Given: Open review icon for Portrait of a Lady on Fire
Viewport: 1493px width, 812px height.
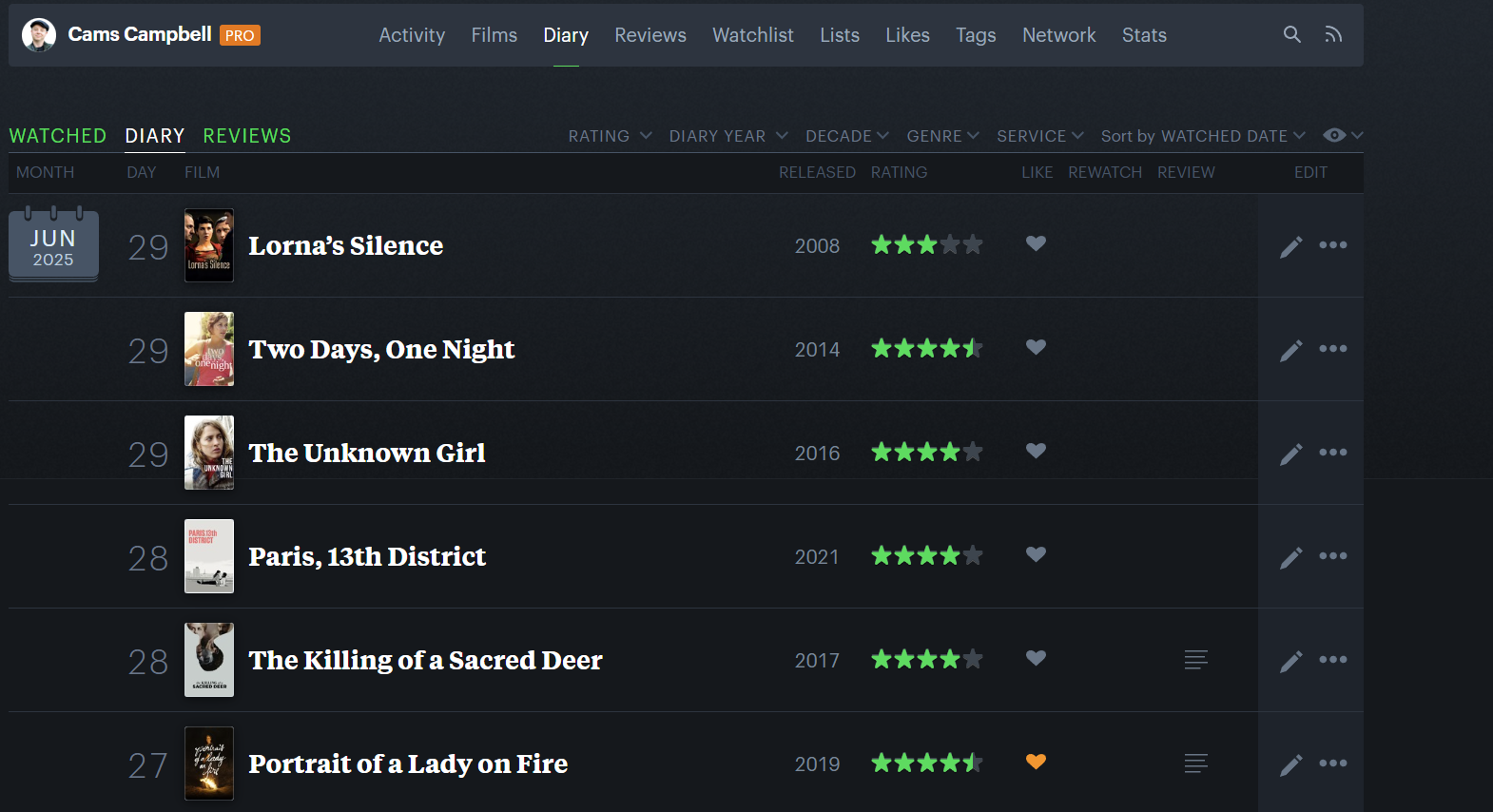Looking at the screenshot, I should (1195, 764).
